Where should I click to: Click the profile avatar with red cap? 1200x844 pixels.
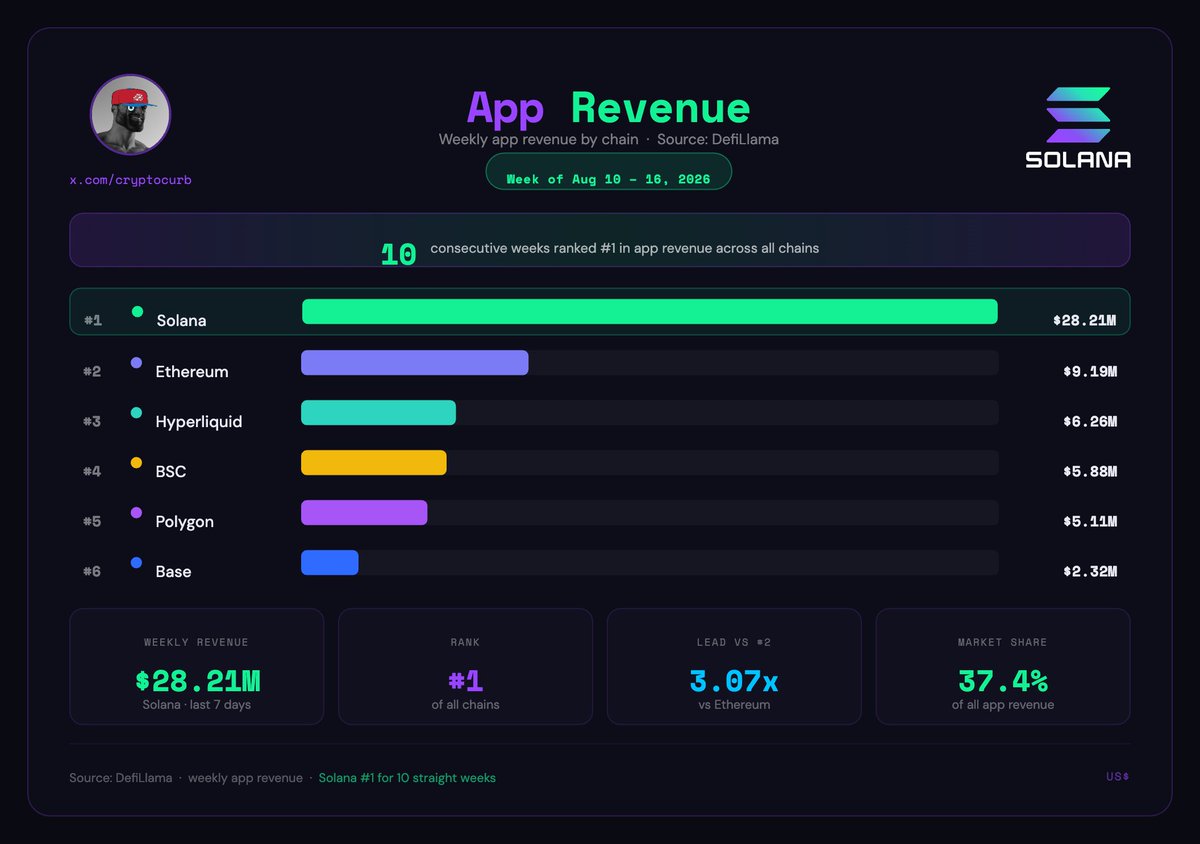(x=131, y=115)
